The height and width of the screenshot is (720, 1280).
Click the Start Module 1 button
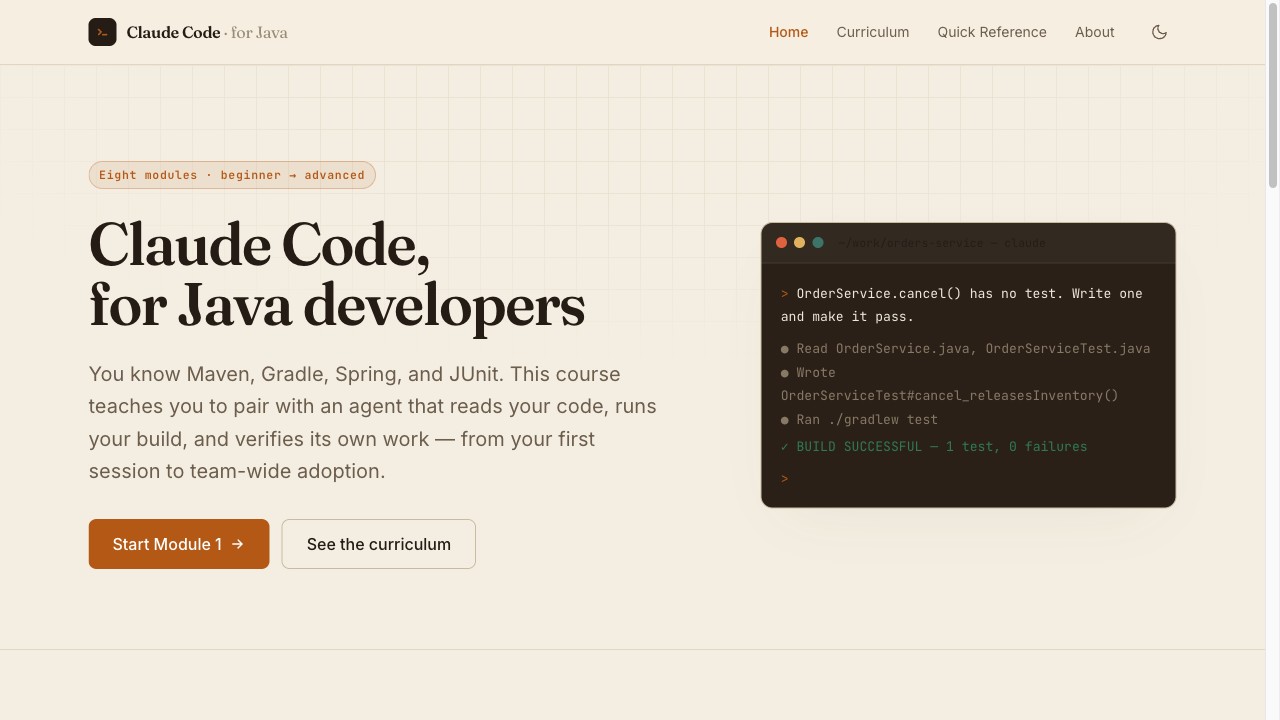coord(179,544)
